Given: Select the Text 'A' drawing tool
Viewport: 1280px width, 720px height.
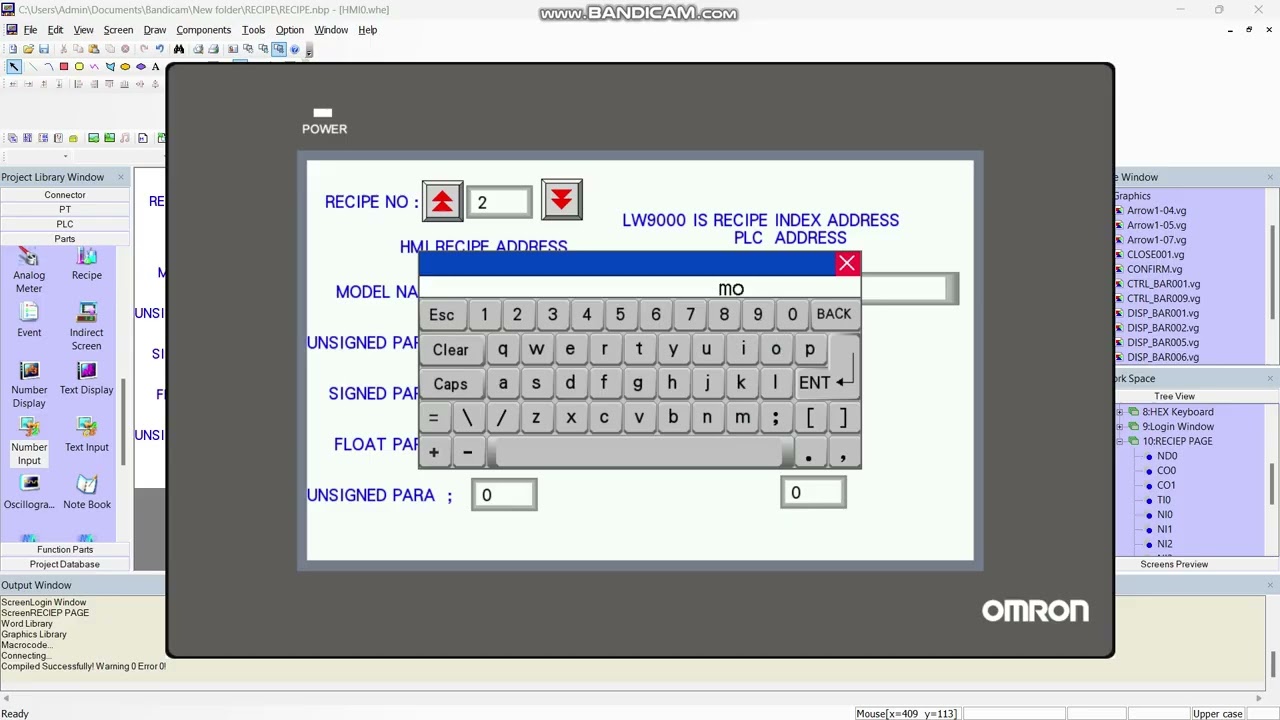Looking at the screenshot, I should [x=156, y=67].
